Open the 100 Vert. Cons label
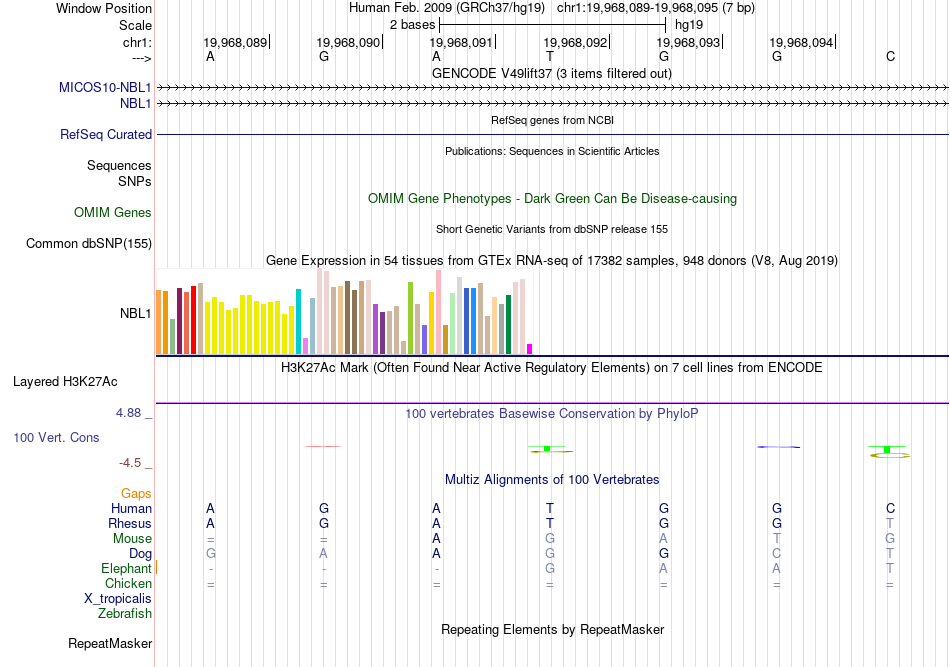950x667 pixels. click(x=56, y=437)
